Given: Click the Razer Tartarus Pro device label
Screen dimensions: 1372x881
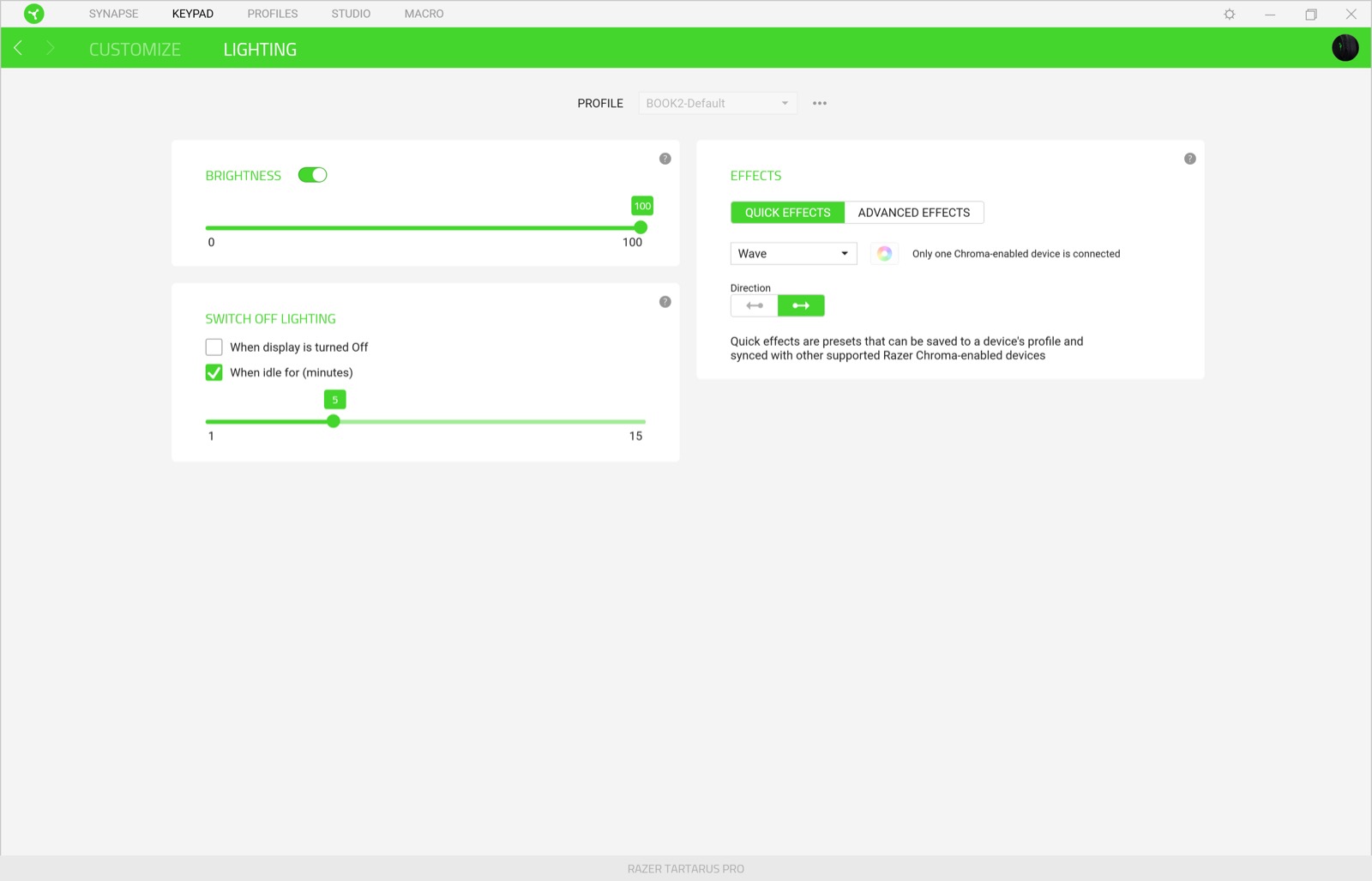Looking at the screenshot, I should [686, 869].
